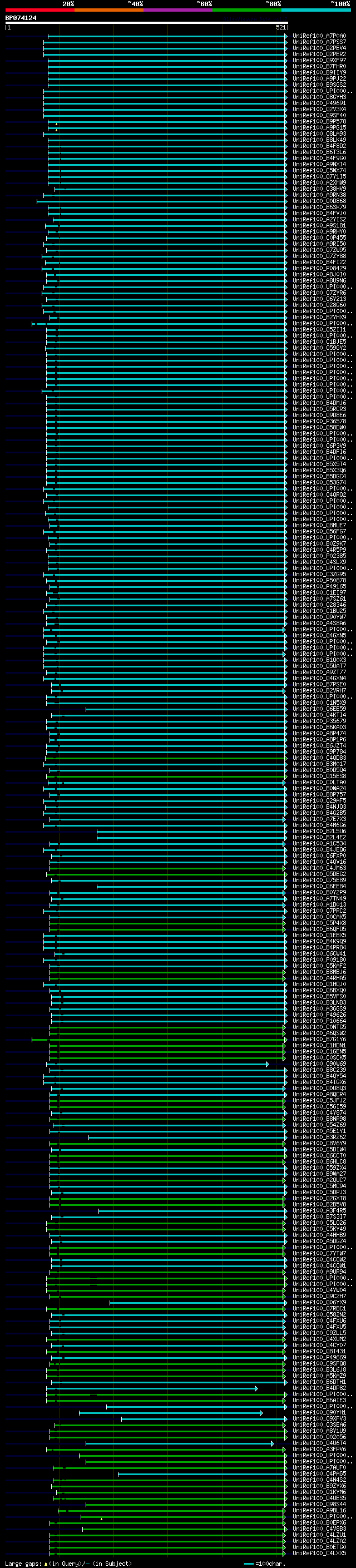This screenshot has width=356, height=1568.
Task: Click hit label UniRef100_B2L5U6
Action: pos(319,831)
